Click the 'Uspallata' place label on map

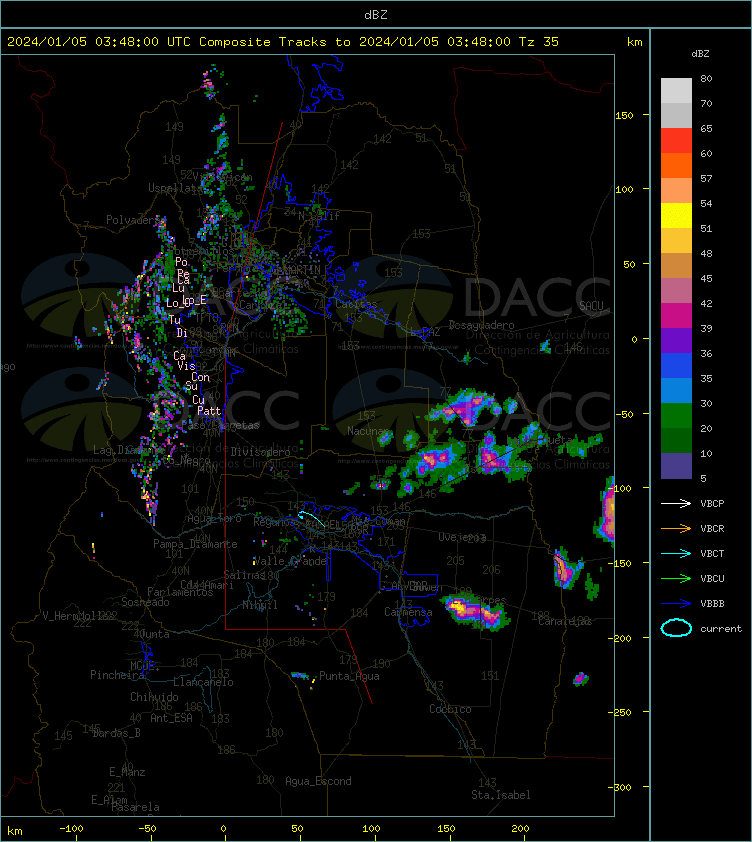173,188
